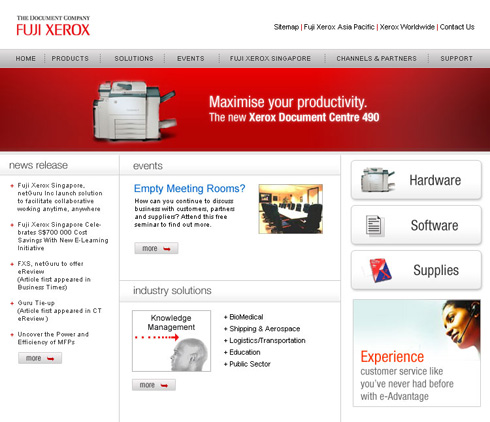490x422 pixels.
Task: Click the more button under news release
Action: click(40, 358)
